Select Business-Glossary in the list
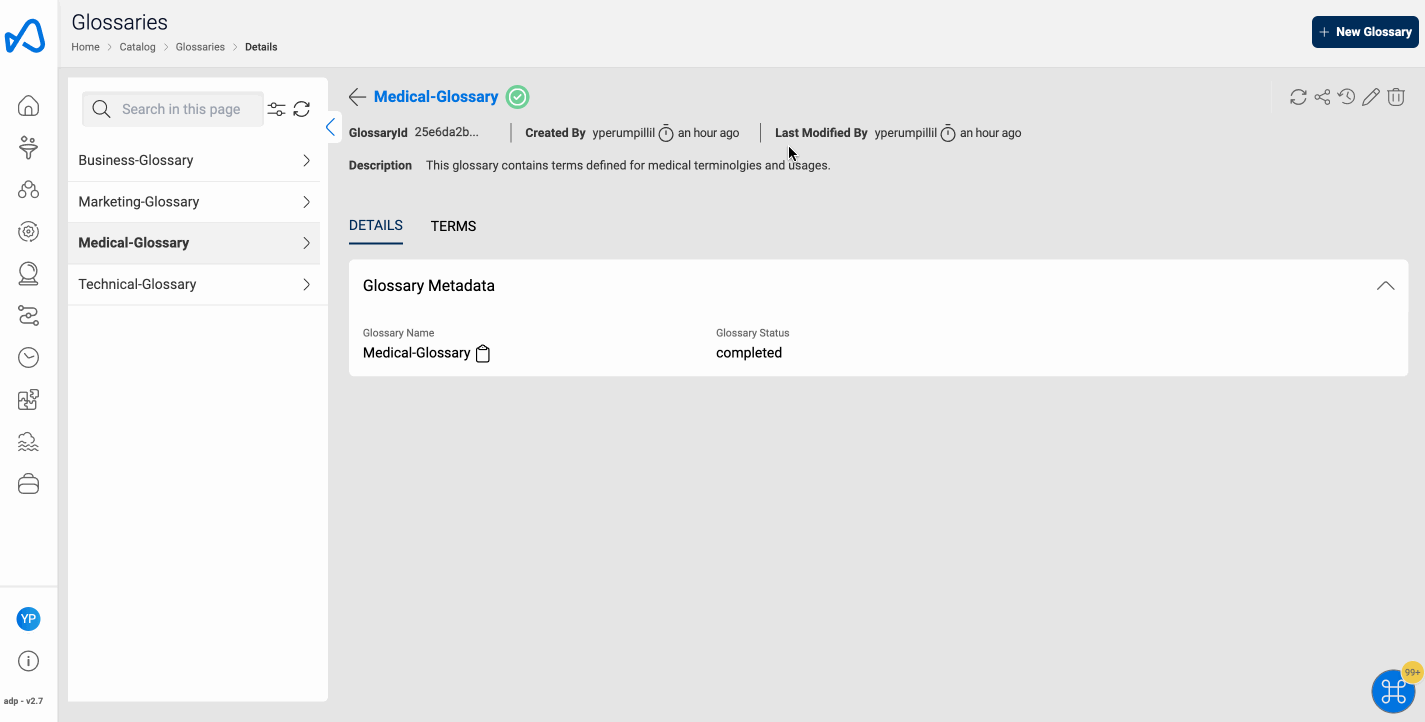Image resolution: width=1425 pixels, height=722 pixels. point(194,160)
